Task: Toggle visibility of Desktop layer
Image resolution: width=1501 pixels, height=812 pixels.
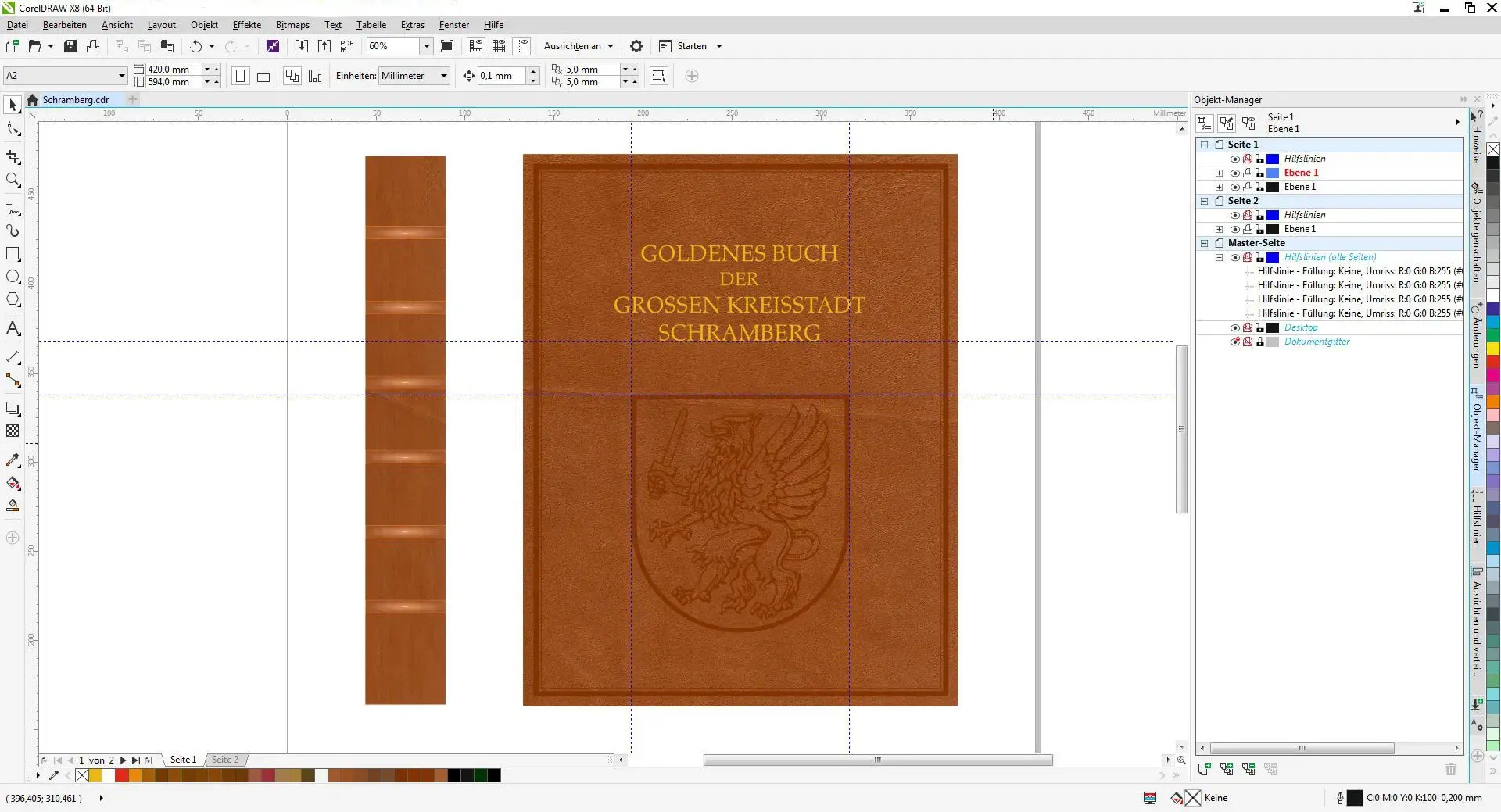Action: 1234,327
